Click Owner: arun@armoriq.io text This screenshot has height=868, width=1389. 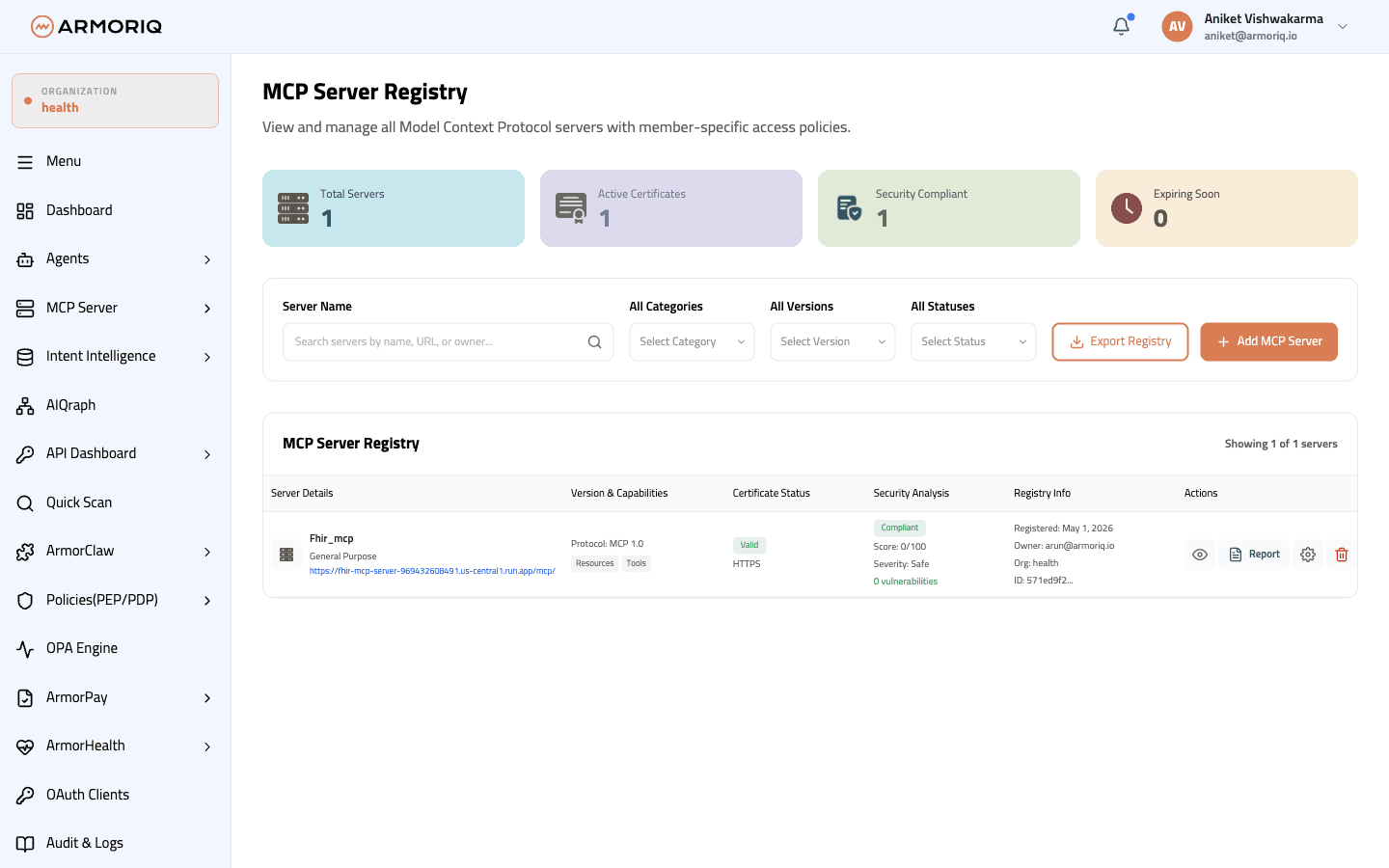1064,546
